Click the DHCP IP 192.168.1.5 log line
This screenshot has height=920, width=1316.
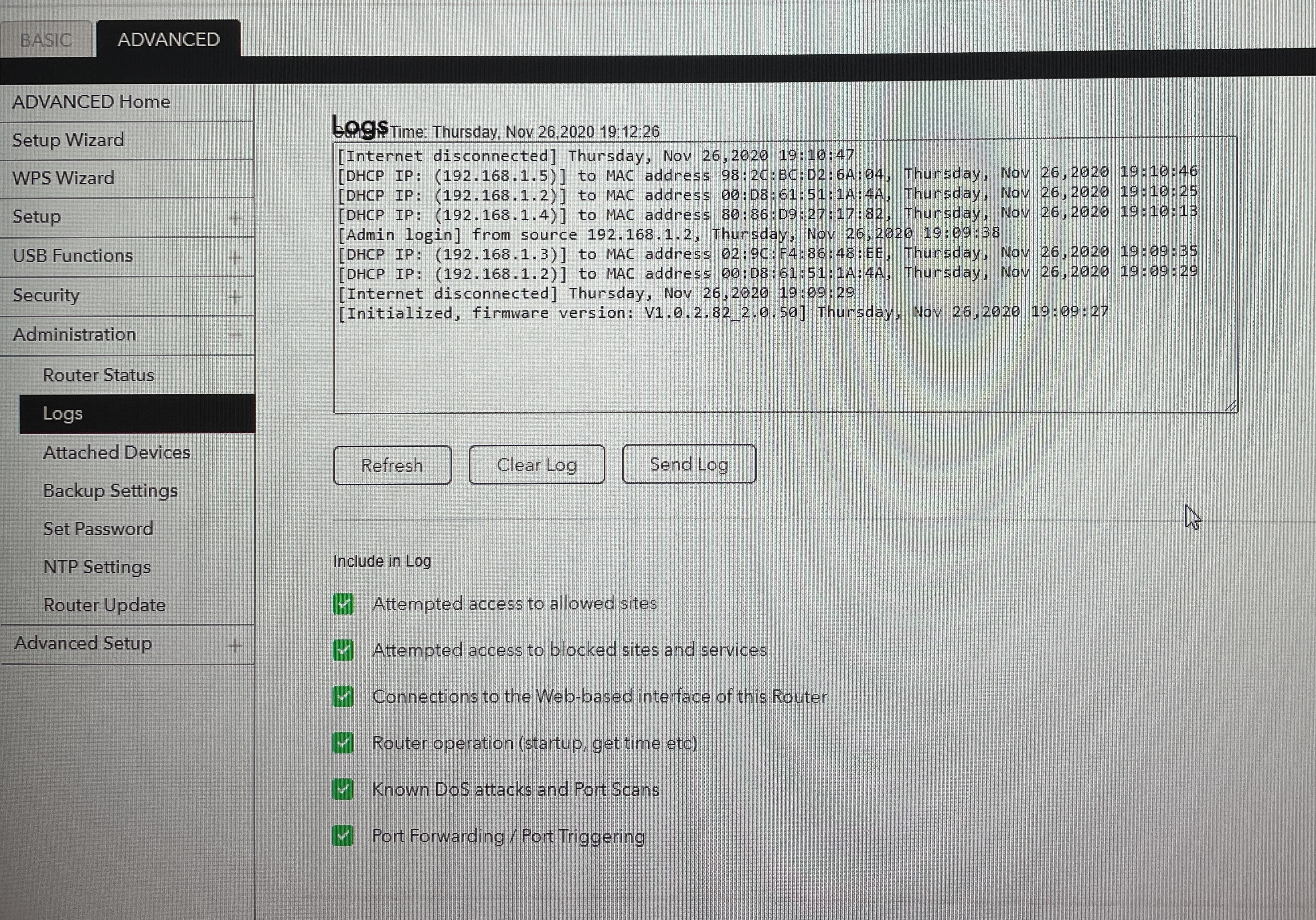[767, 174]
